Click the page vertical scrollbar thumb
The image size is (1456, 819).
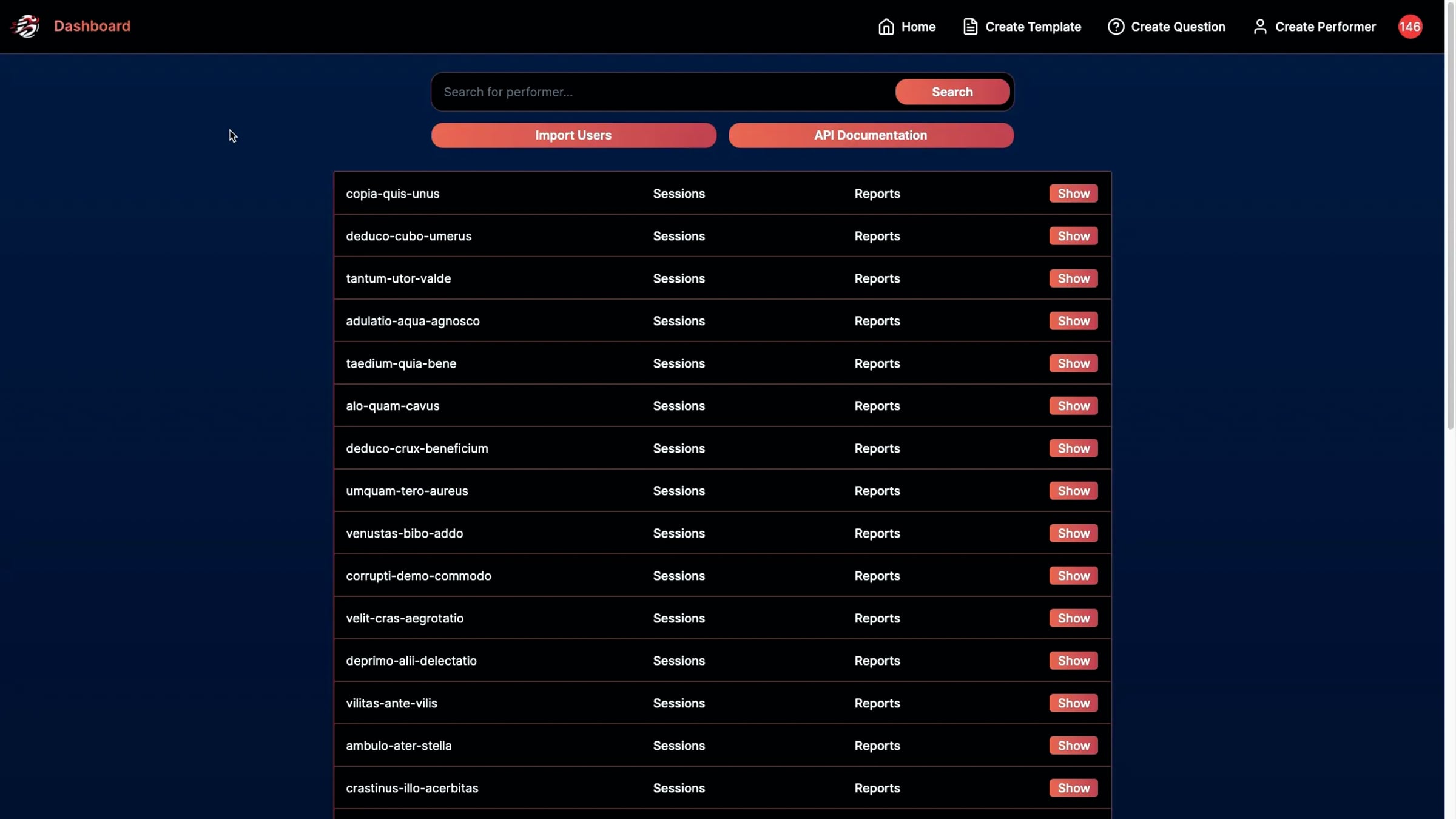tap(1451, 215)
